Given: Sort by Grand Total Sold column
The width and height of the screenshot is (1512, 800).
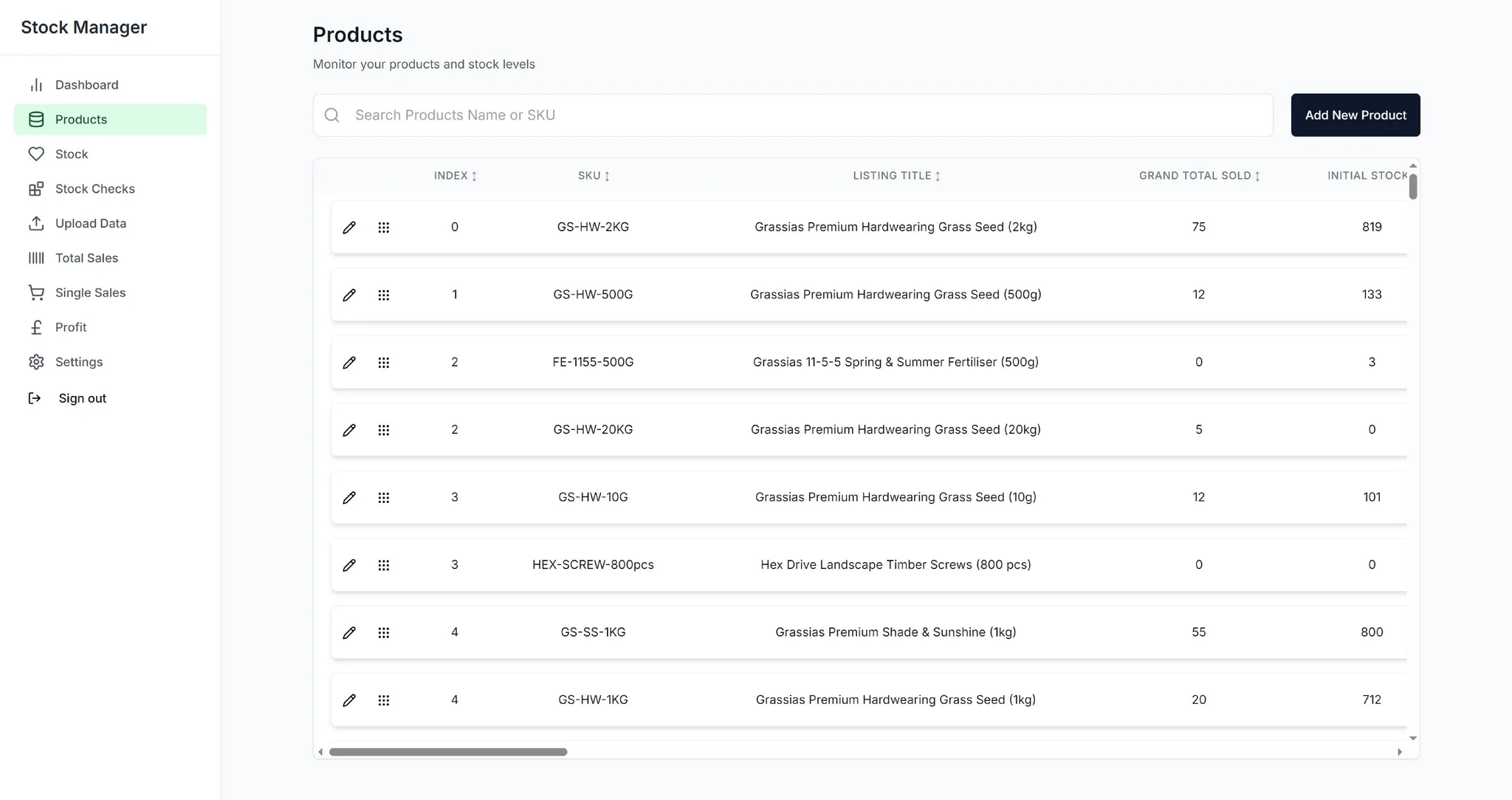Looking at the screenshot, I should tap(1199, 176).
